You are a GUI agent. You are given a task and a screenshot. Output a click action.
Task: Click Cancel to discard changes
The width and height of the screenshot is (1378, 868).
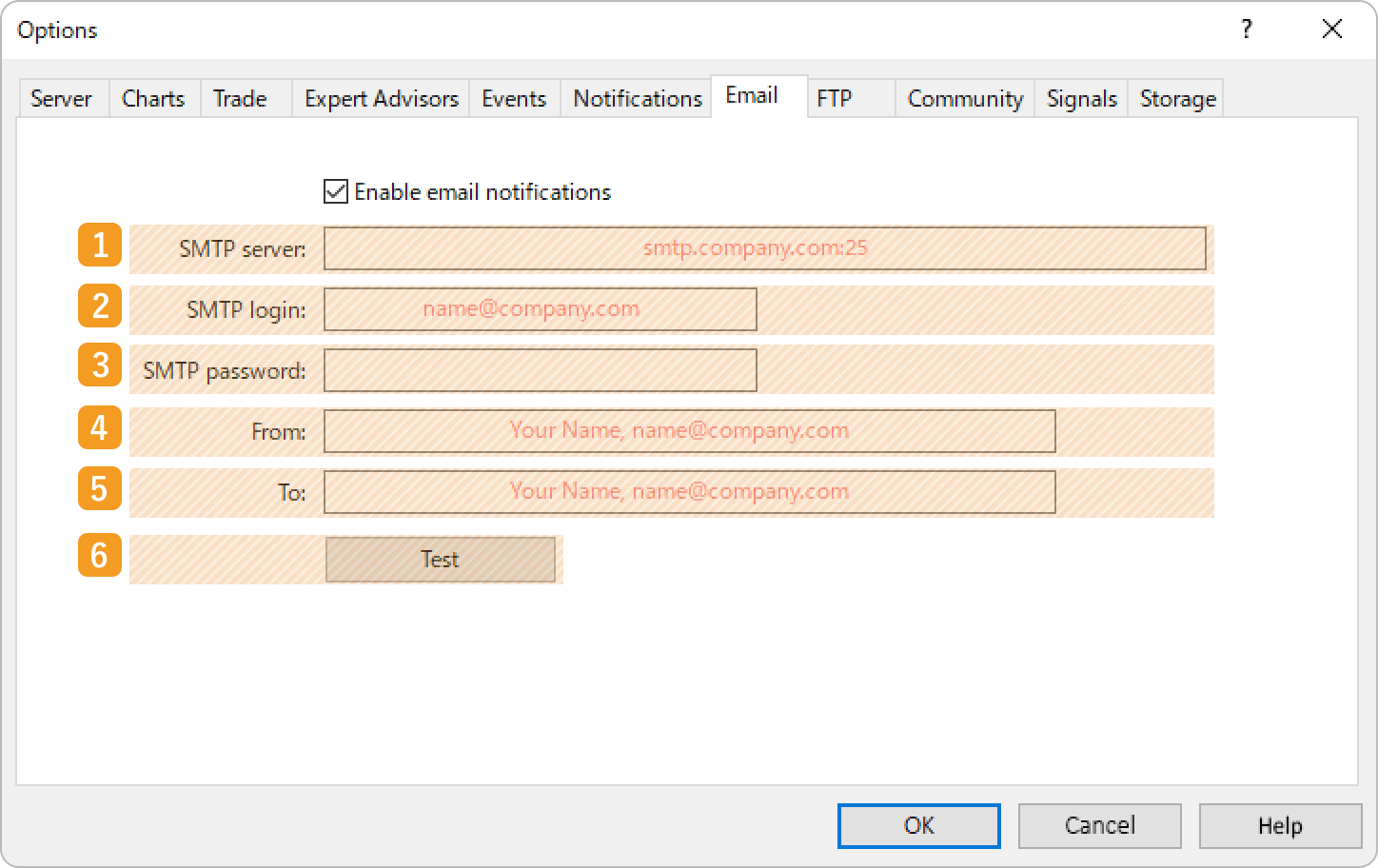[1099, 825]
